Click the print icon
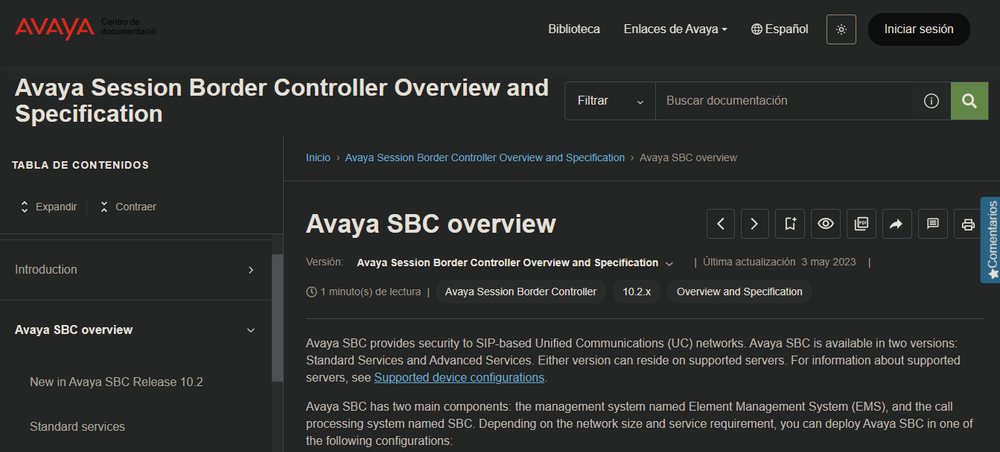This screenshot has width=1000, height=452. tap(968, 224)
